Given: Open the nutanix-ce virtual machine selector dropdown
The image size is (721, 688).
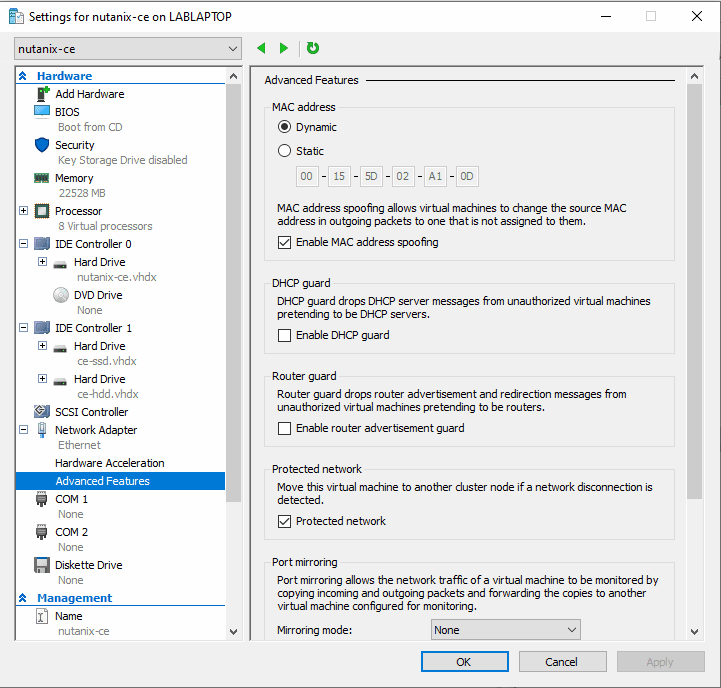Looking at the screenshot, I should (128, 48).
